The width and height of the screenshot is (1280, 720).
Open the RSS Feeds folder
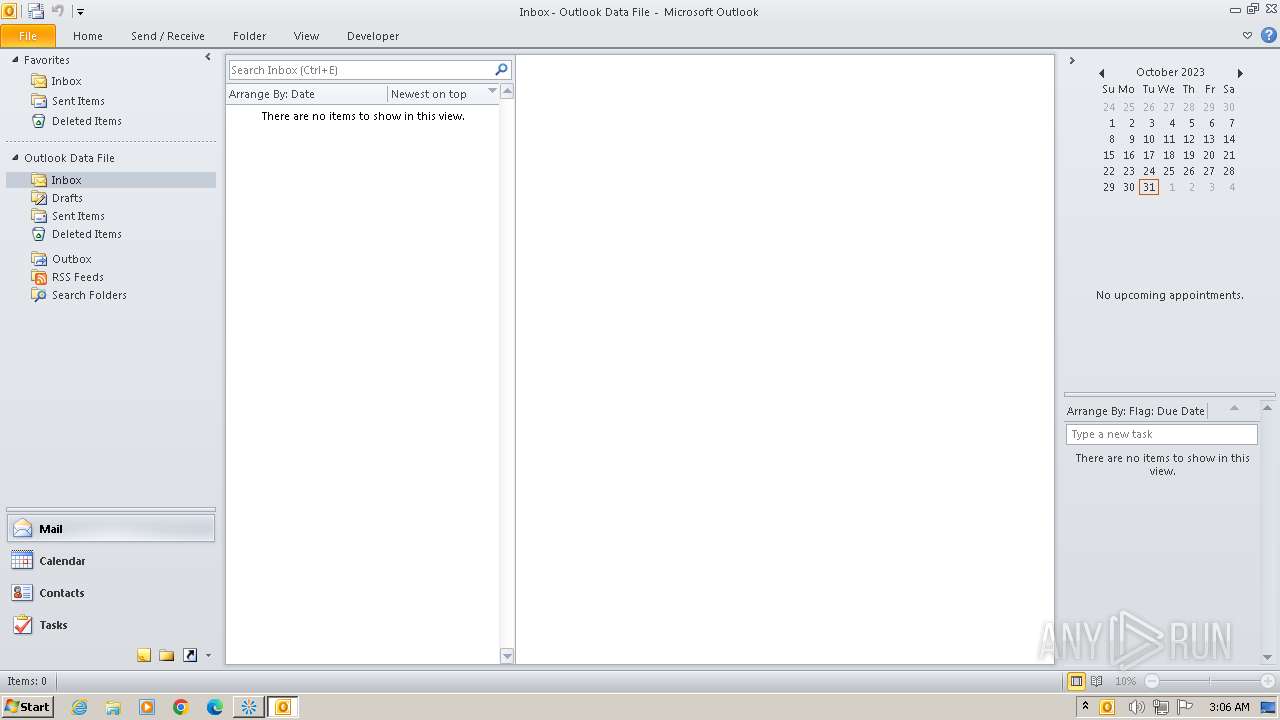click(x=78, y=277)
